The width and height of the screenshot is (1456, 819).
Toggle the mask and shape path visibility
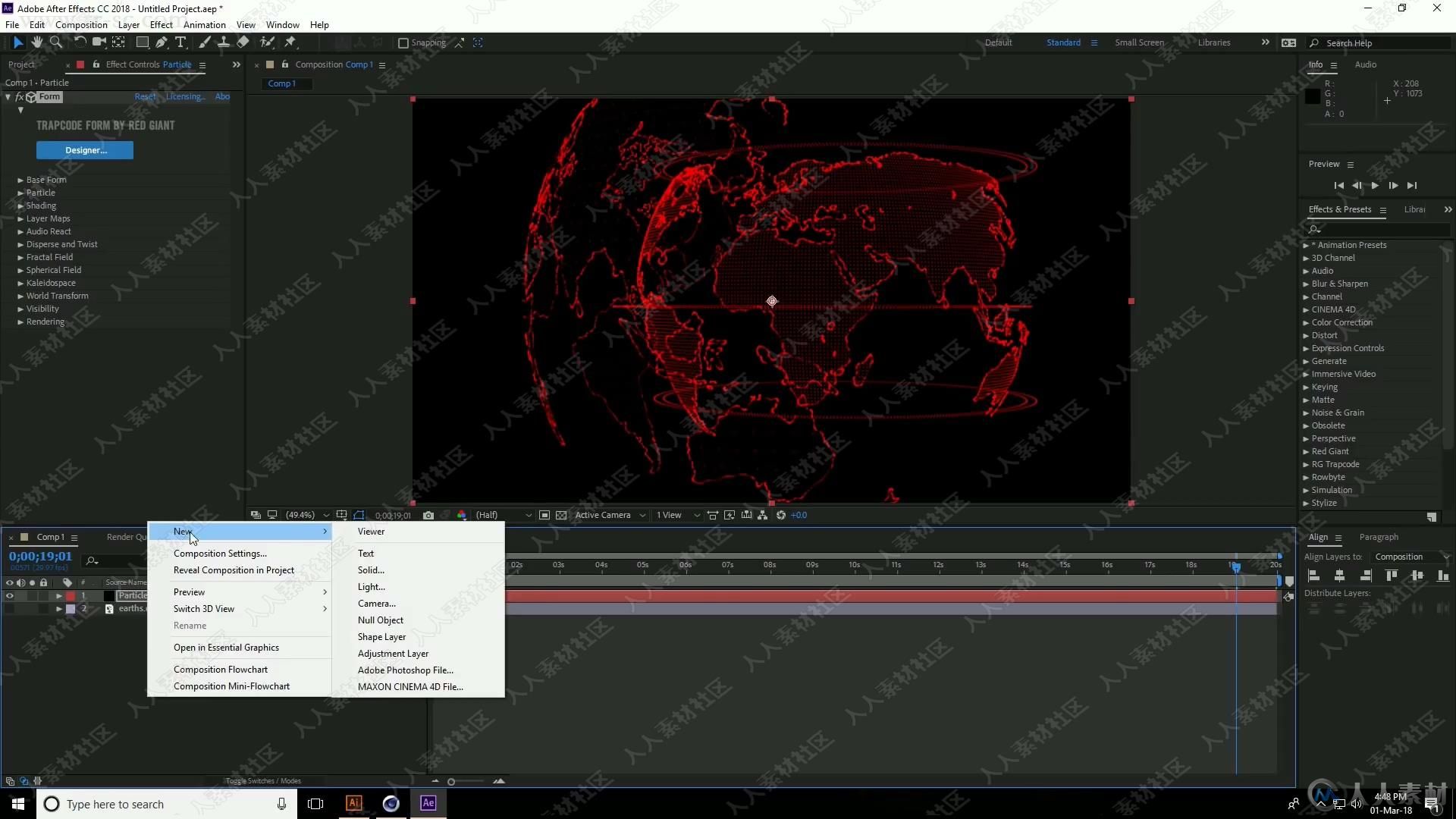[x=359, y=515]
